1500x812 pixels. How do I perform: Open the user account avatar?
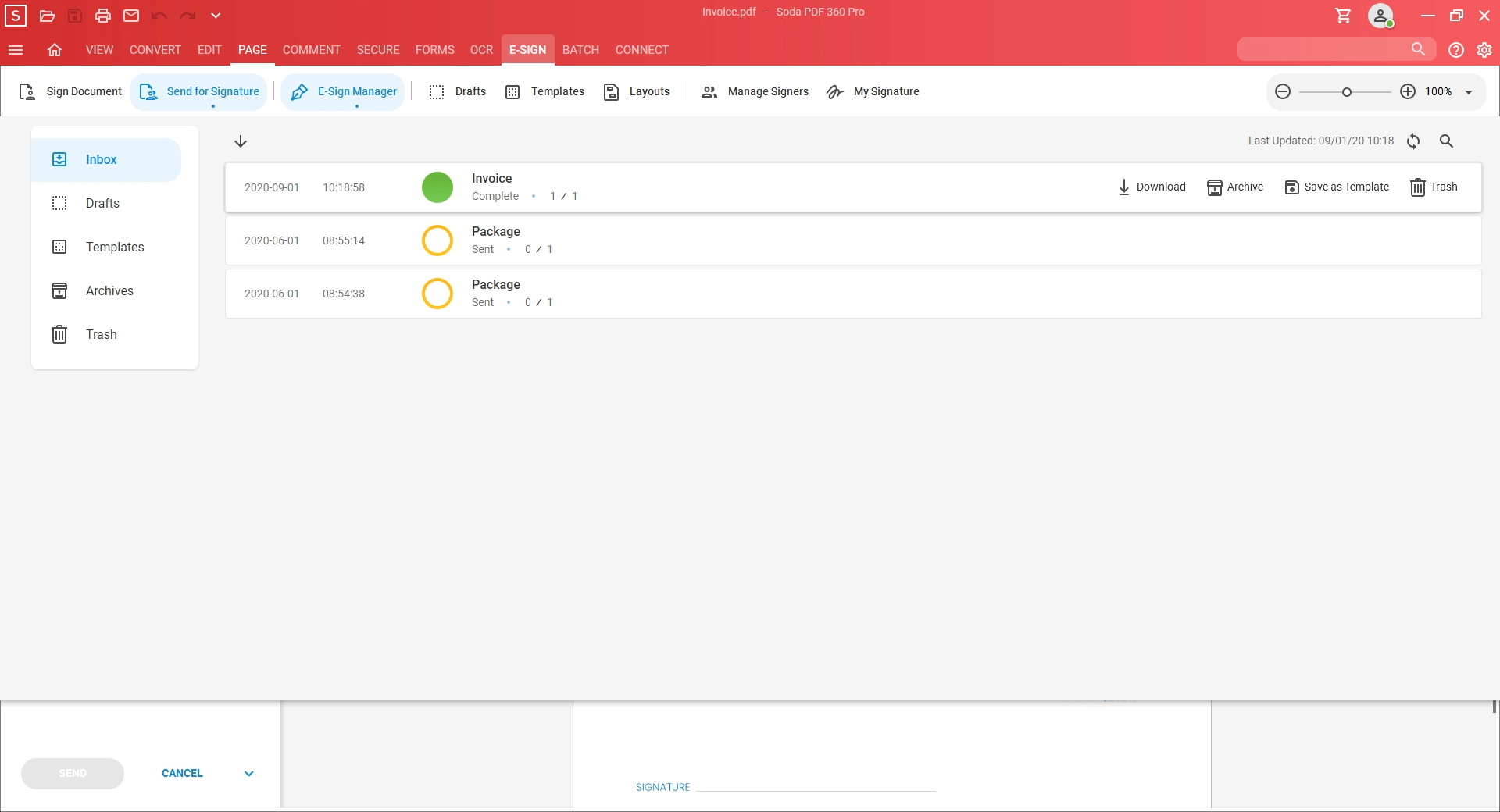pos(1380,16)
